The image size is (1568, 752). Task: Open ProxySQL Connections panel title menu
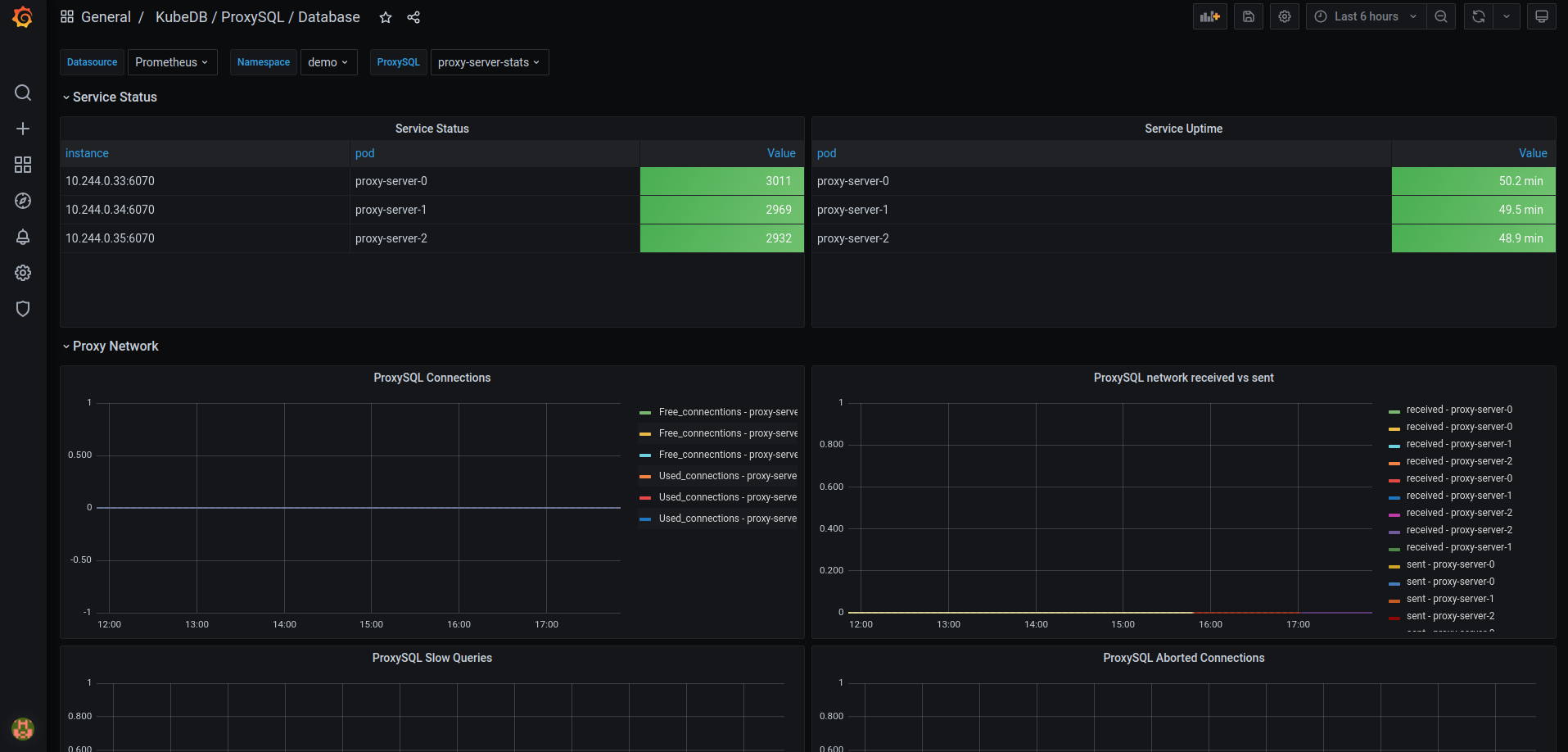coord(432,378)
